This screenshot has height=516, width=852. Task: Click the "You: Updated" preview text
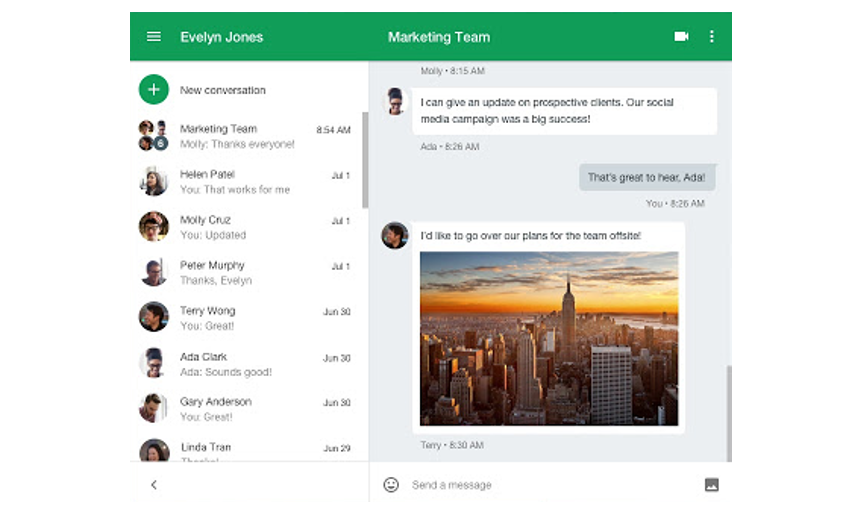point(213,235)
